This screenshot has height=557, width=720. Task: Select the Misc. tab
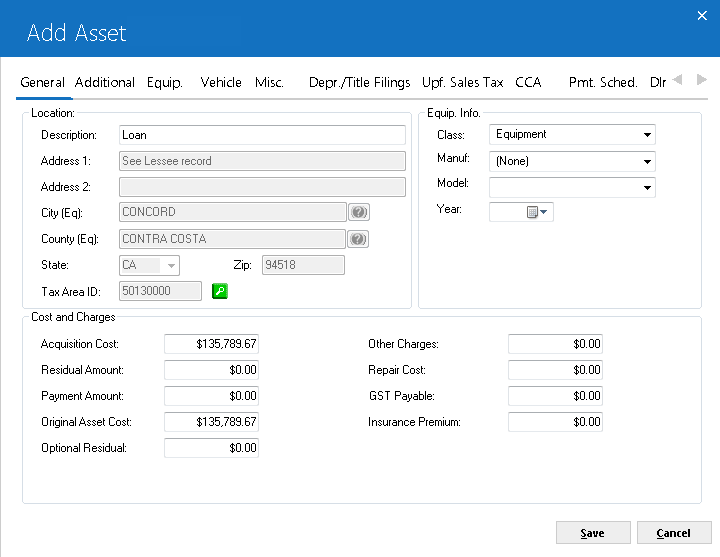click(x=269, y=83)
